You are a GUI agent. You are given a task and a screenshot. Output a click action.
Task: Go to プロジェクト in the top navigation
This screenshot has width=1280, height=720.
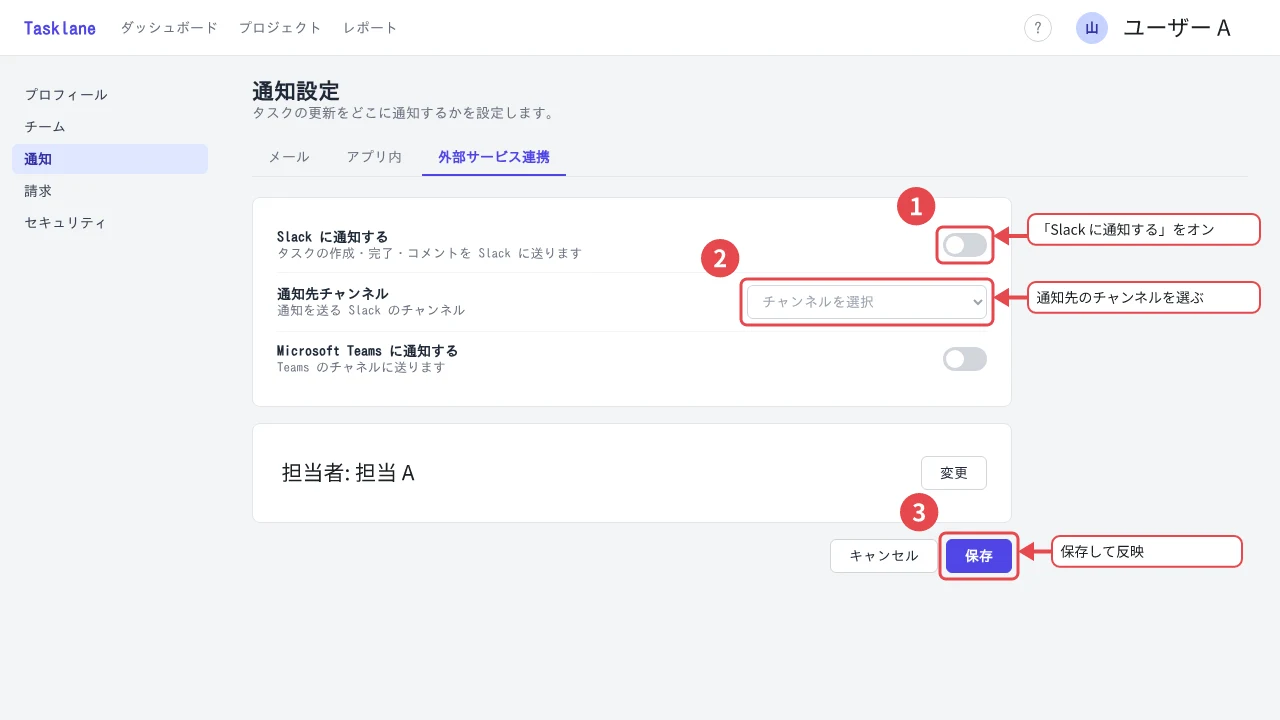(x=280, y=28)
